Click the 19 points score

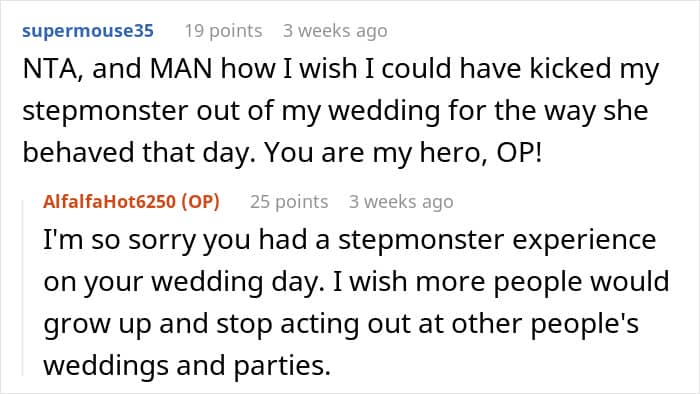pos(224,31)
